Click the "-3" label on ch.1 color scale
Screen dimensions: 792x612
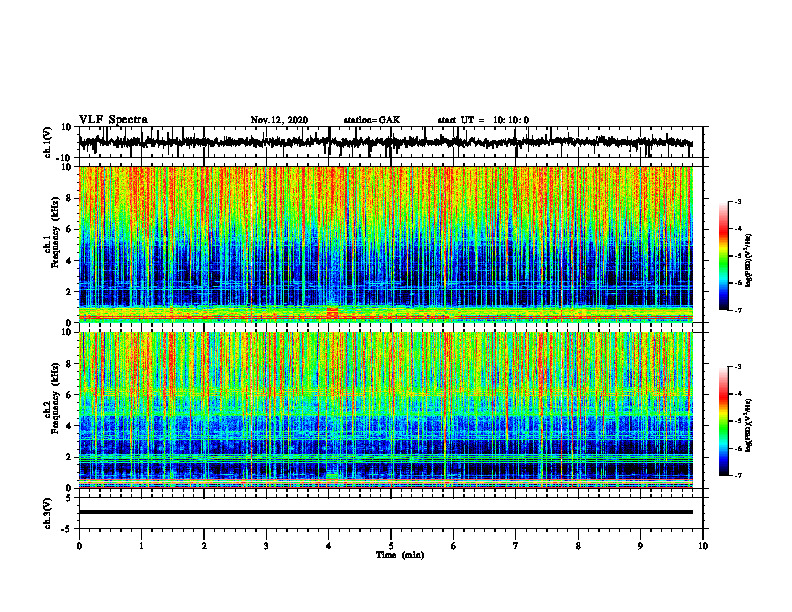point(737,201)
